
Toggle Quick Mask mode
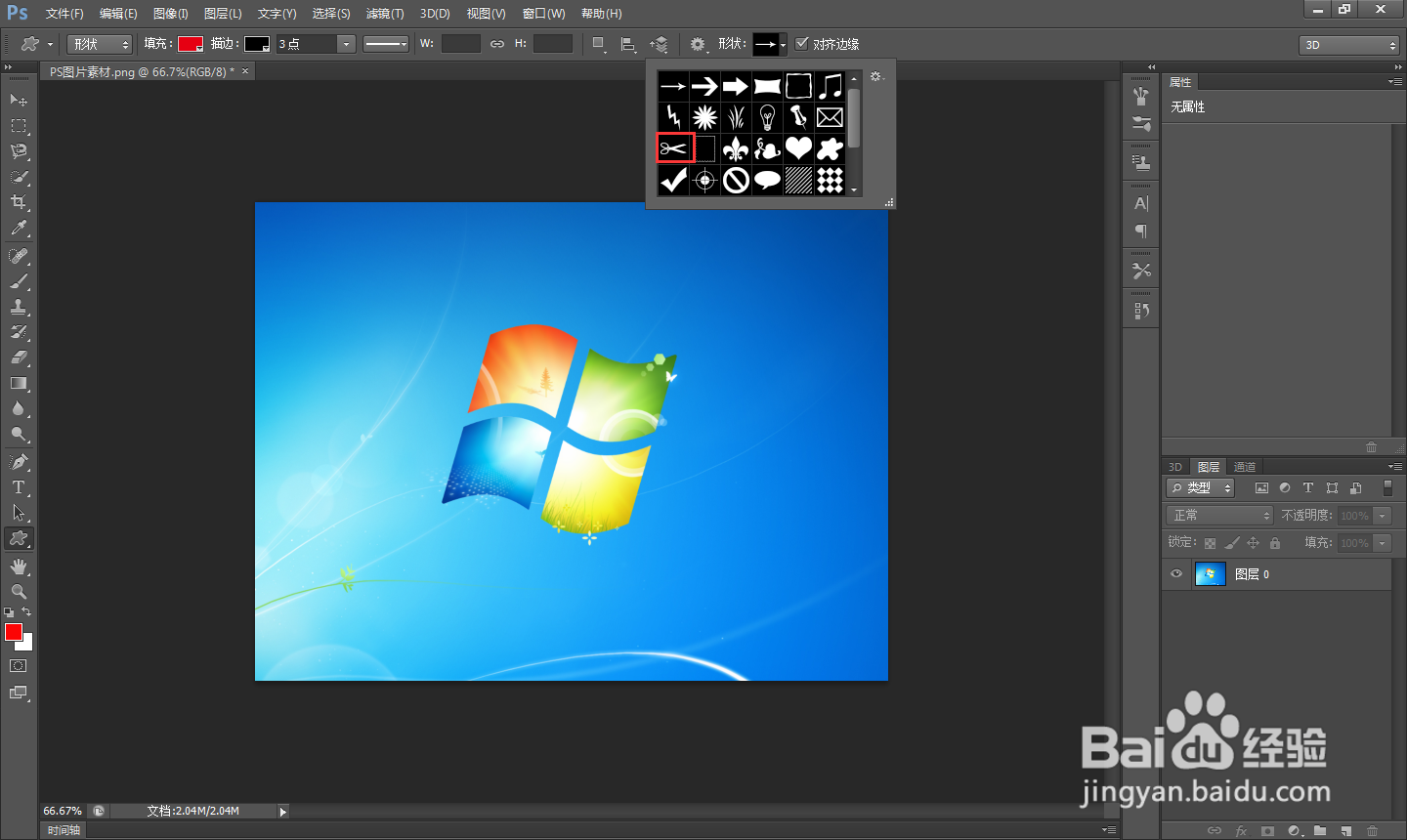pos(19,666)
